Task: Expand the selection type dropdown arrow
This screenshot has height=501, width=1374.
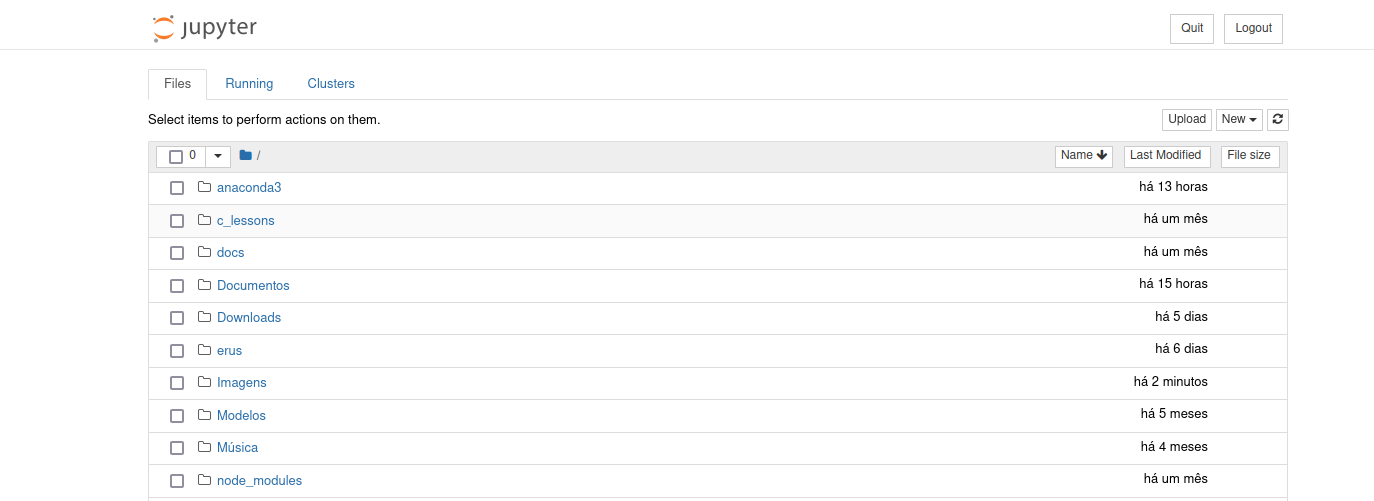Action: click(218, 157)
